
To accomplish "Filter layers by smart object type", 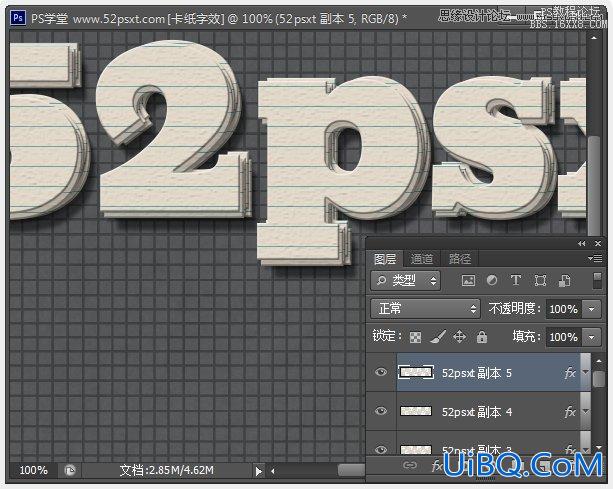I will (x=564, y=280).
